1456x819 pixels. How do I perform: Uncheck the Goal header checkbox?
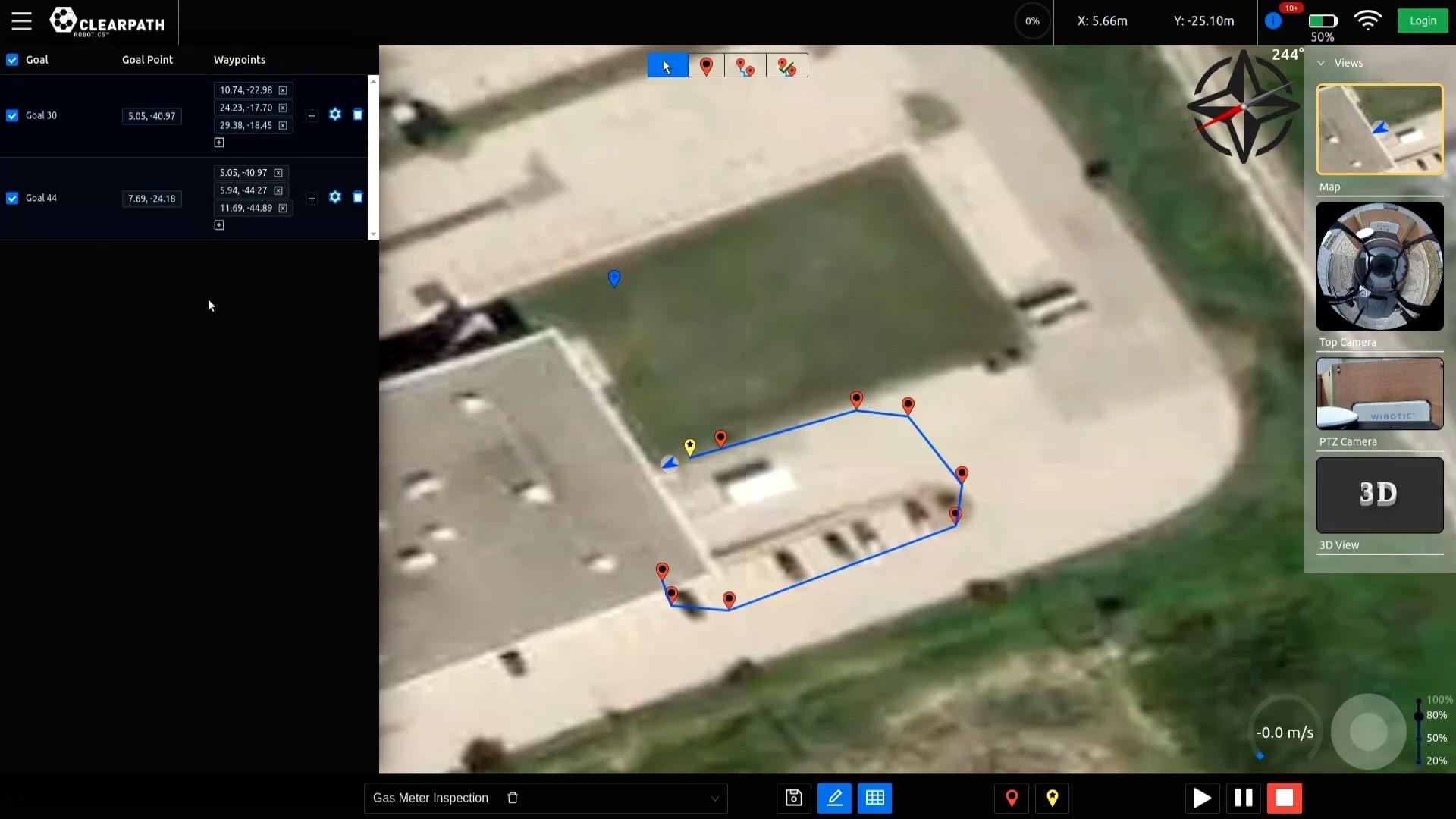click(12, 60)
